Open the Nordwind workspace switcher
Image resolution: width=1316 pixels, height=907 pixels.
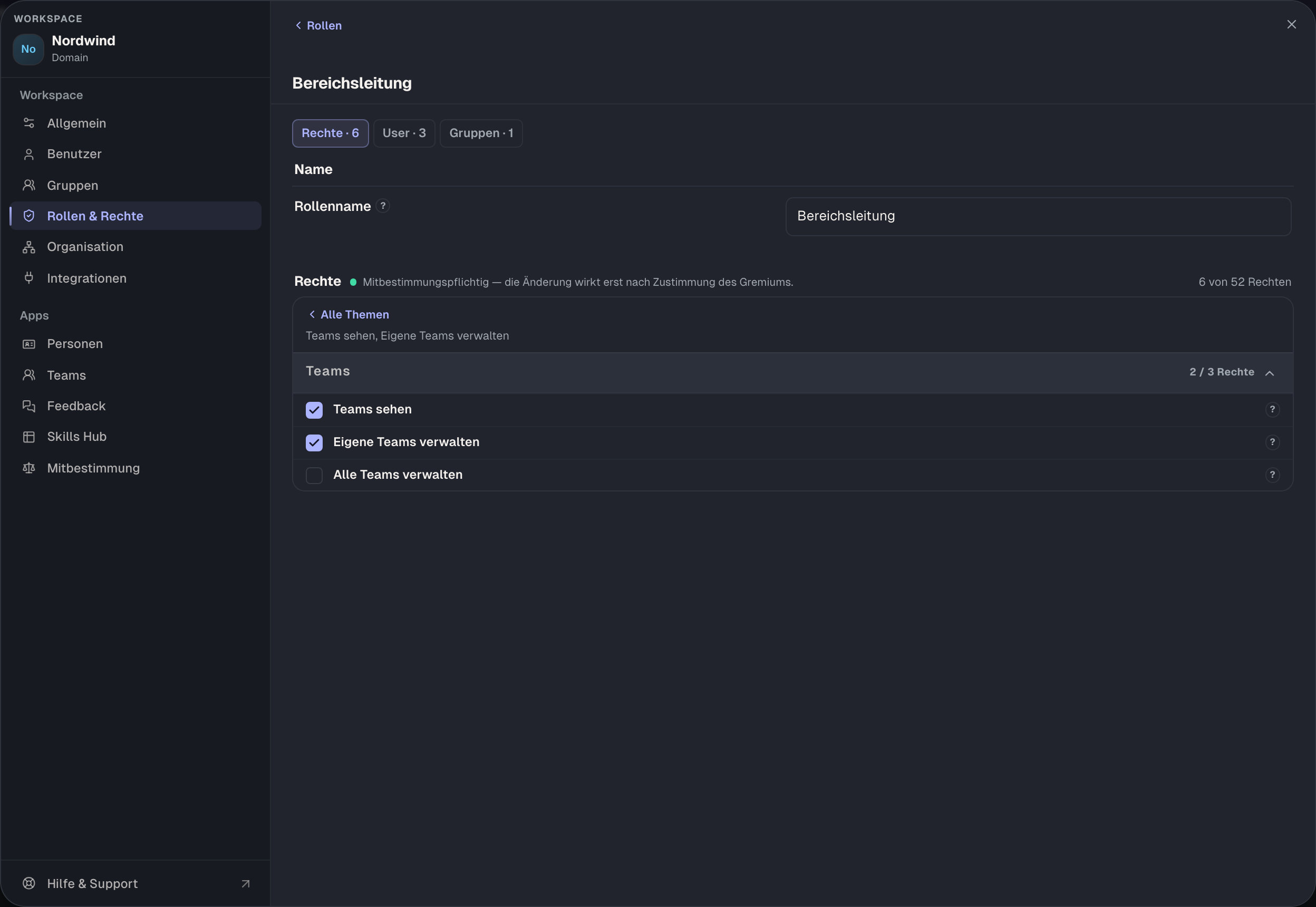point(135,49)
